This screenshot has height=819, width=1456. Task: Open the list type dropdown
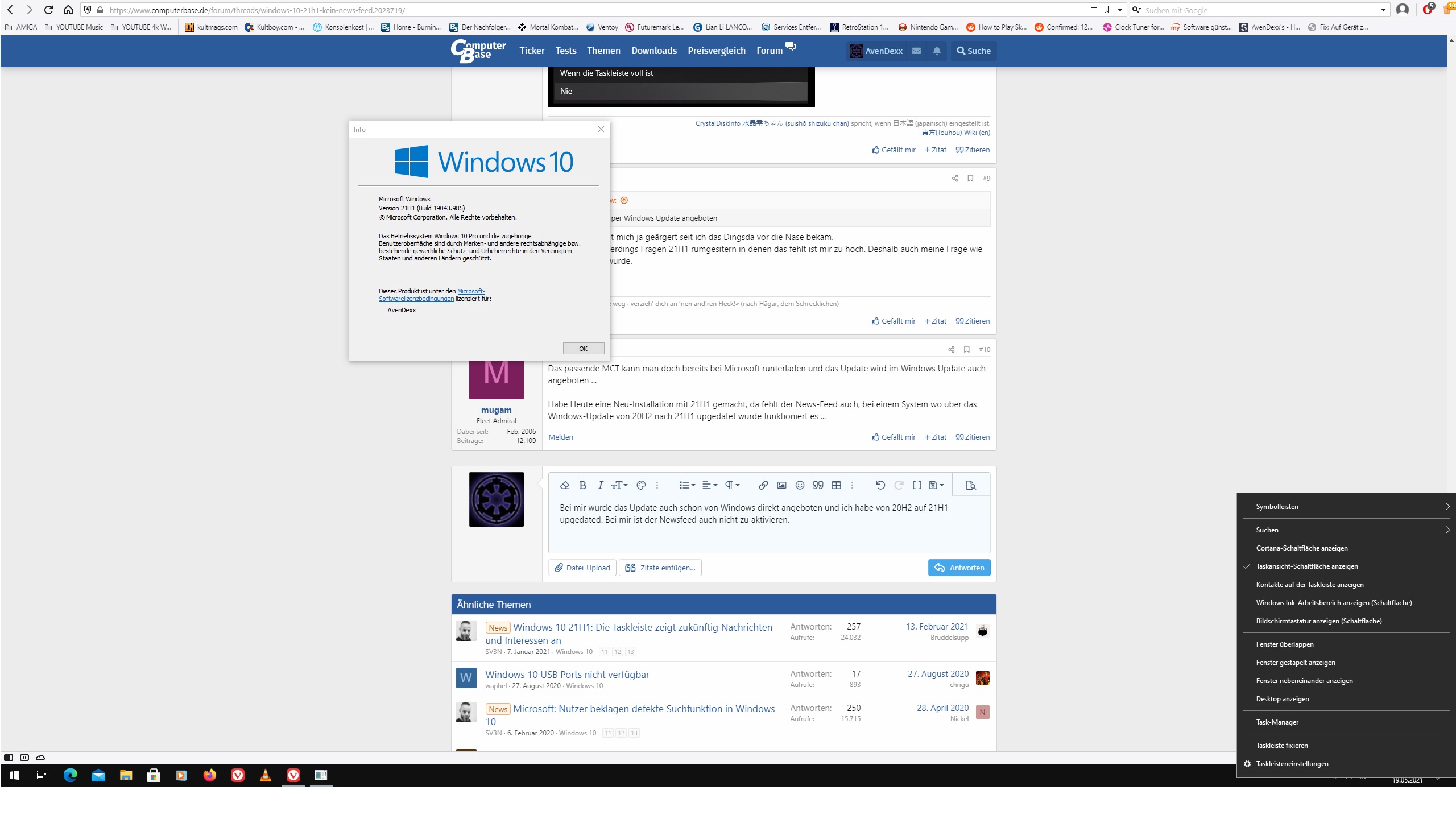pos(687,485)
